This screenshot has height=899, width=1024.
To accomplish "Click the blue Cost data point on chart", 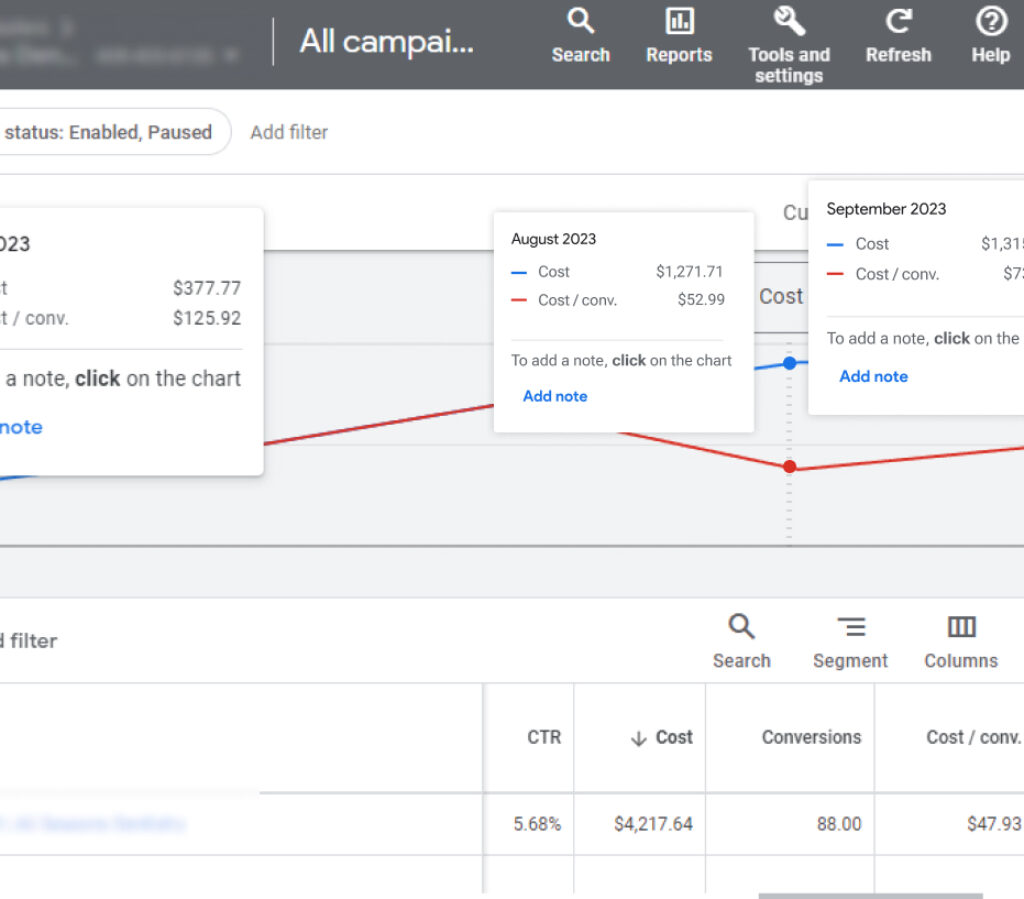I will (790, 363).
